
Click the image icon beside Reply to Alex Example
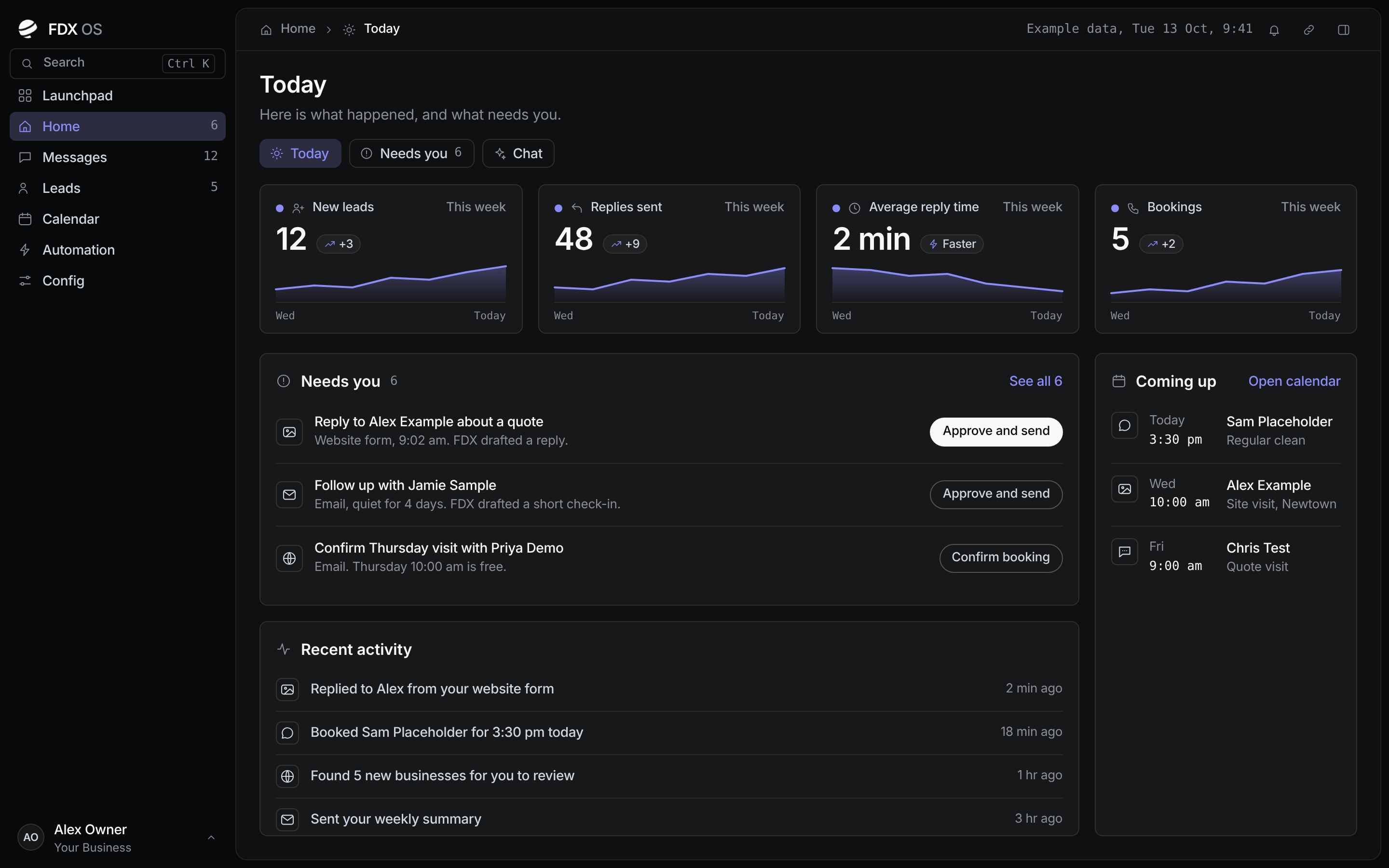point(289,432)
